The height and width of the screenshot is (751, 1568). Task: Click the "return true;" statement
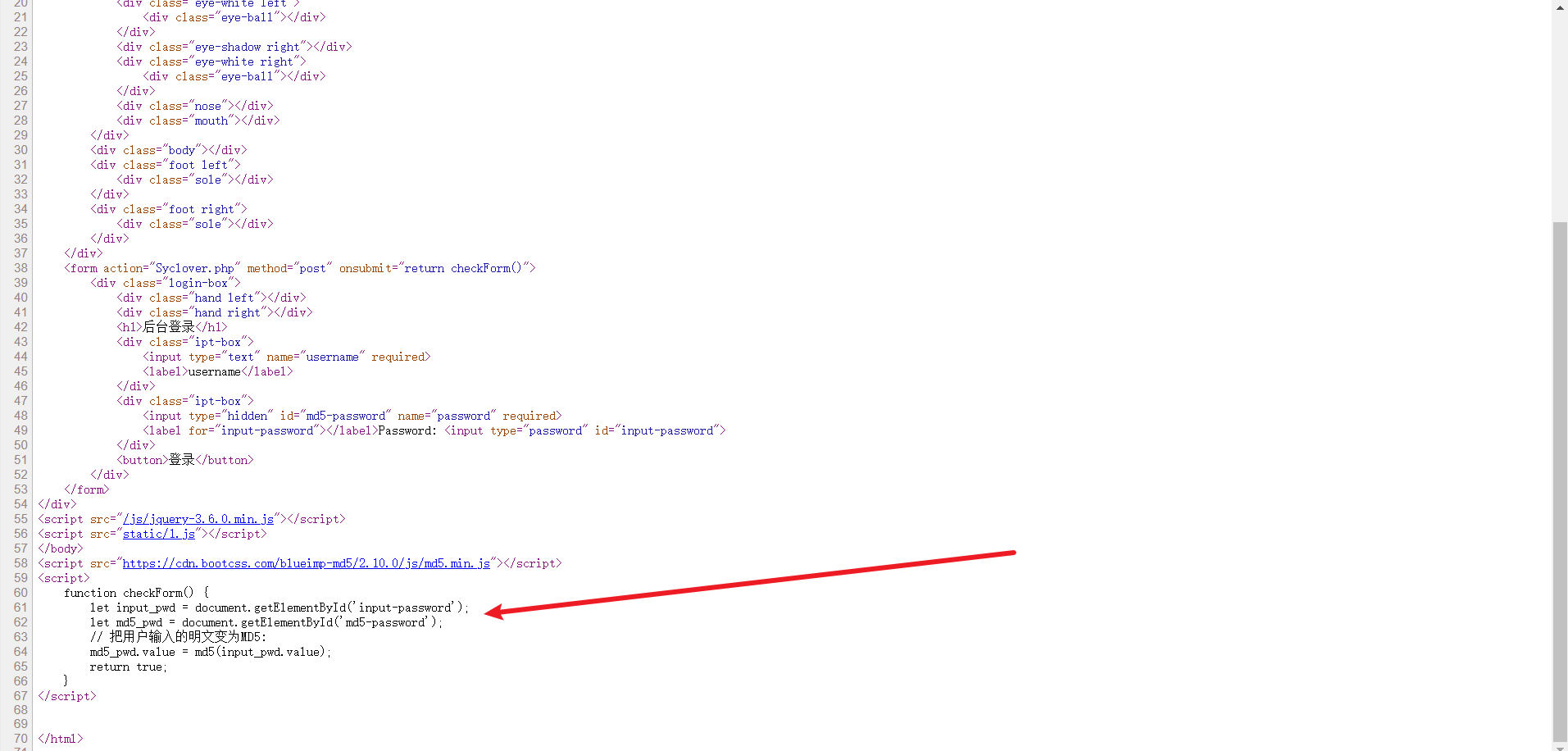click(129, 667)
